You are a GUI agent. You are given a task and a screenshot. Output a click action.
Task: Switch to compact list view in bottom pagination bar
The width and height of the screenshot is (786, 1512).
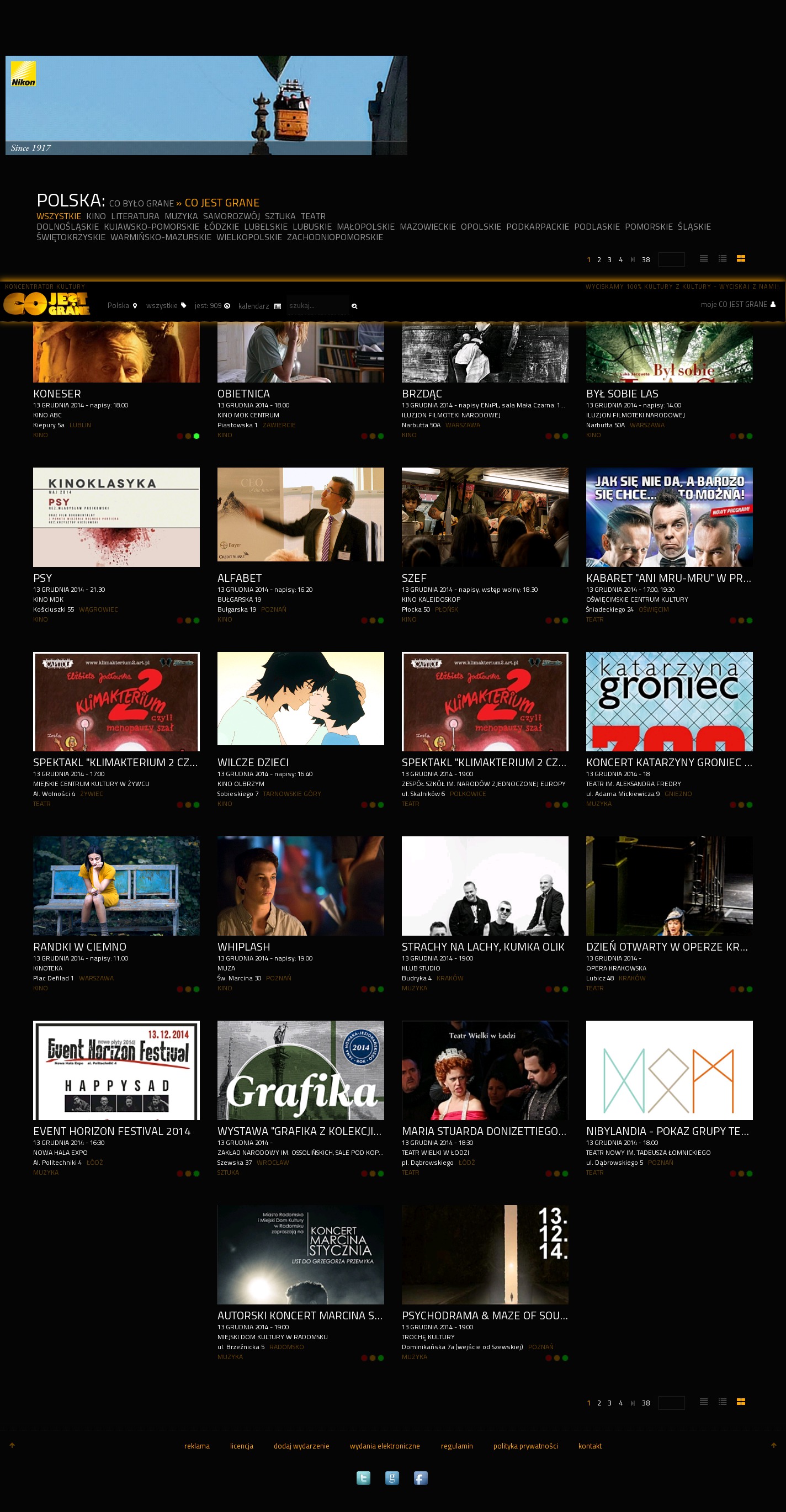[704, 1402]
